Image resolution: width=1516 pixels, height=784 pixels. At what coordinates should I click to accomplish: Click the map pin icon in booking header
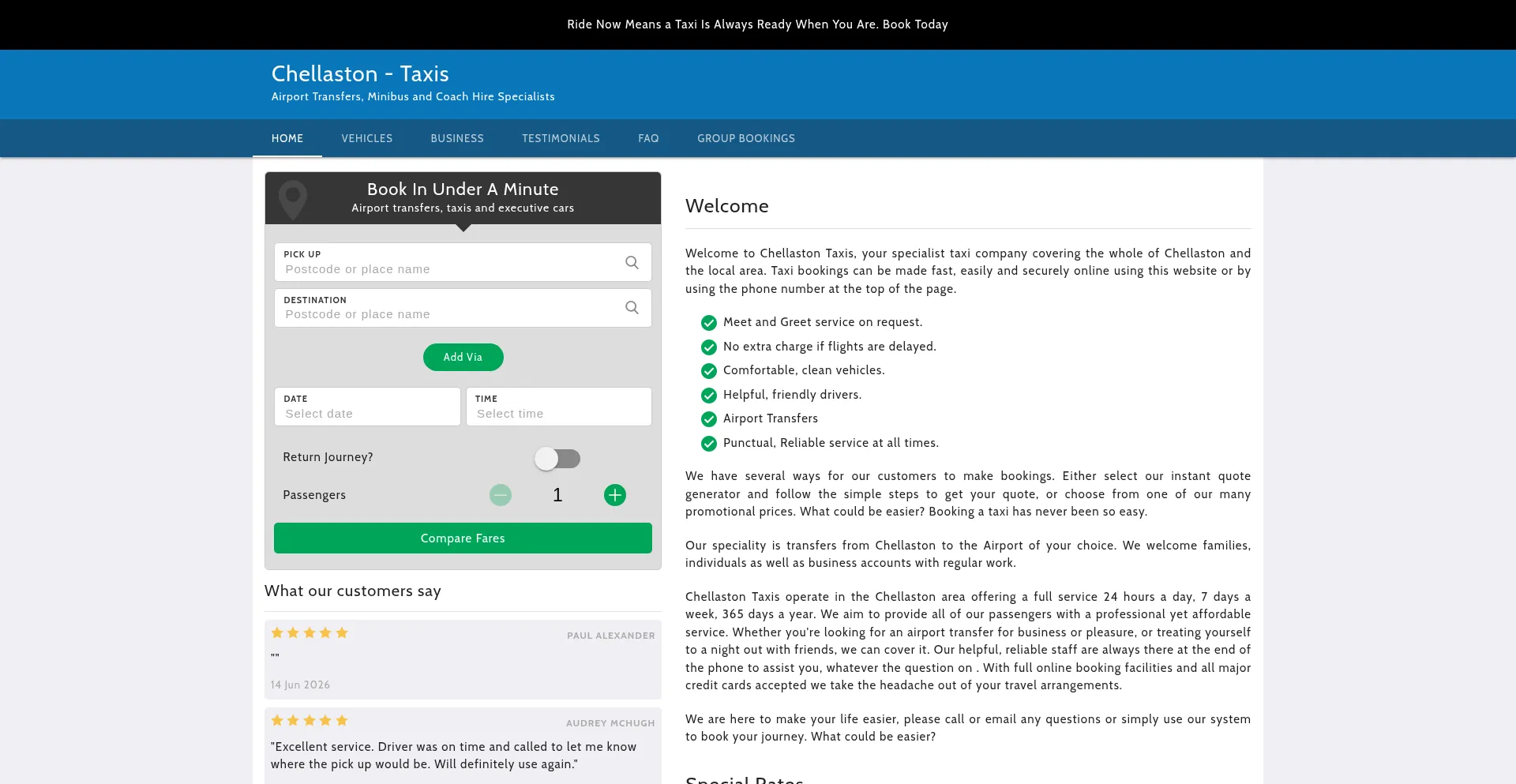293,199
